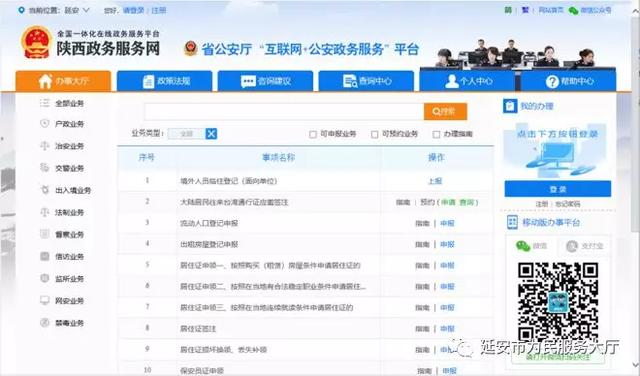Open 指南 for 流动人口登记申报
Image resolution: width=640 pixels, height=376 pixels.
pyautogui.click(x=422, y=223)
